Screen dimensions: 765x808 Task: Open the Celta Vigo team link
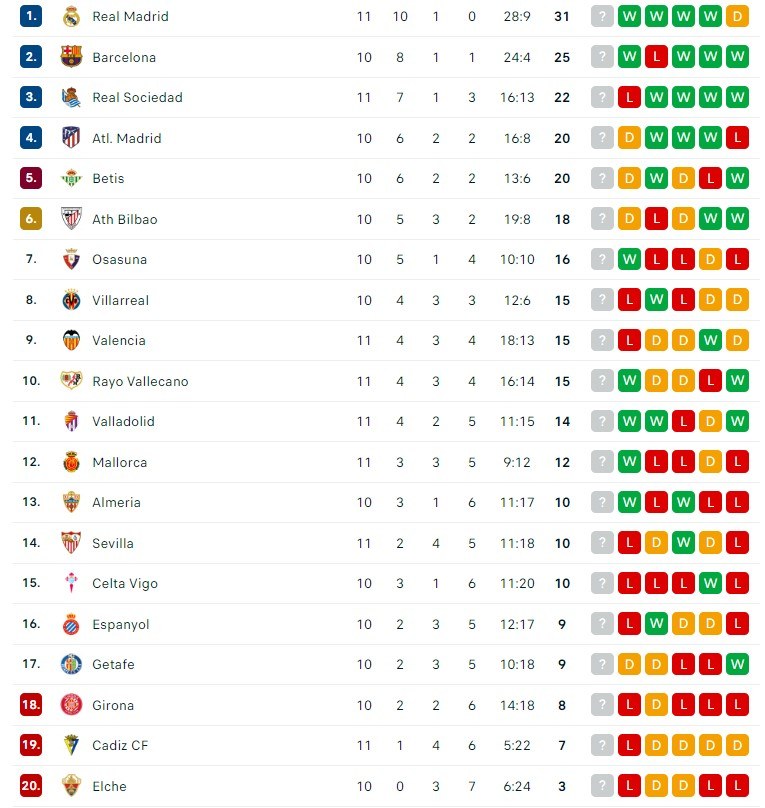tap(125, 583)
